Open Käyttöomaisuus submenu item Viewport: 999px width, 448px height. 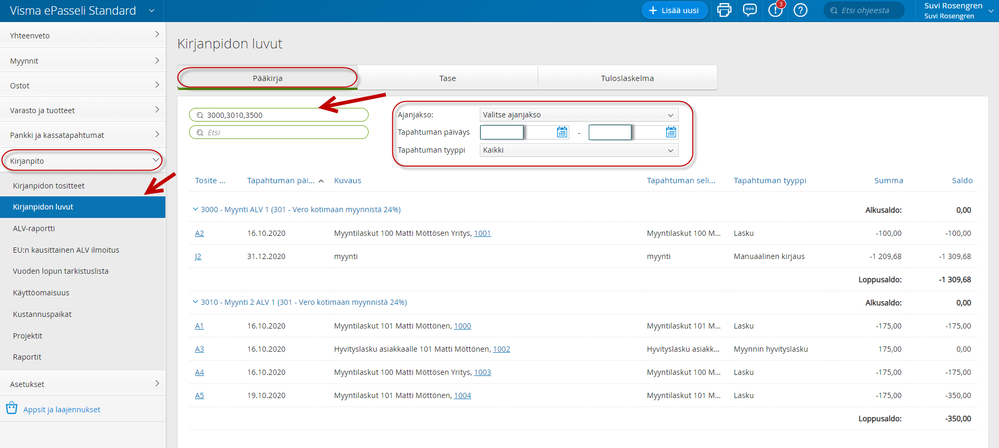tap(83, 293)
